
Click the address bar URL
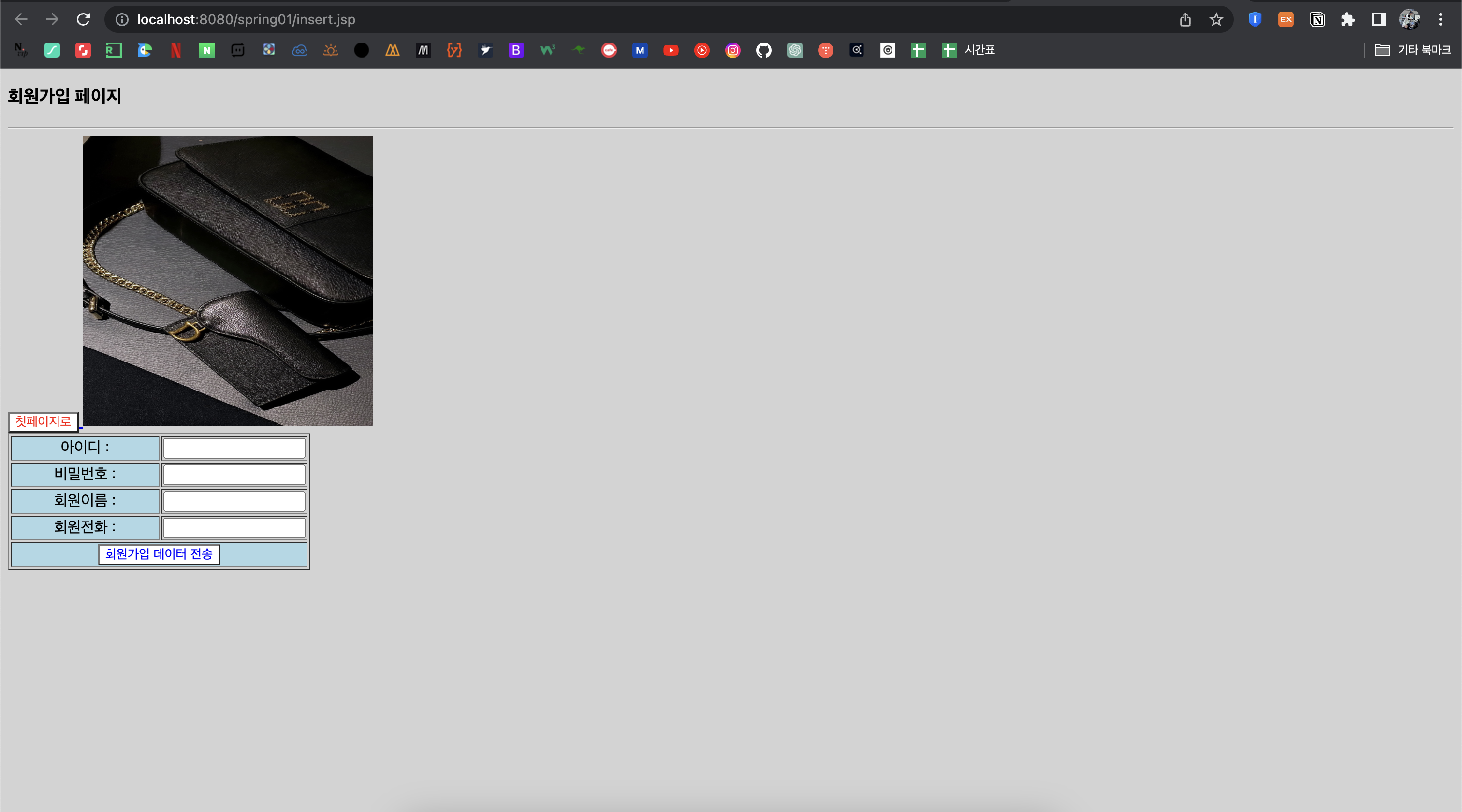pyautogui.click(x=246, y=20)
